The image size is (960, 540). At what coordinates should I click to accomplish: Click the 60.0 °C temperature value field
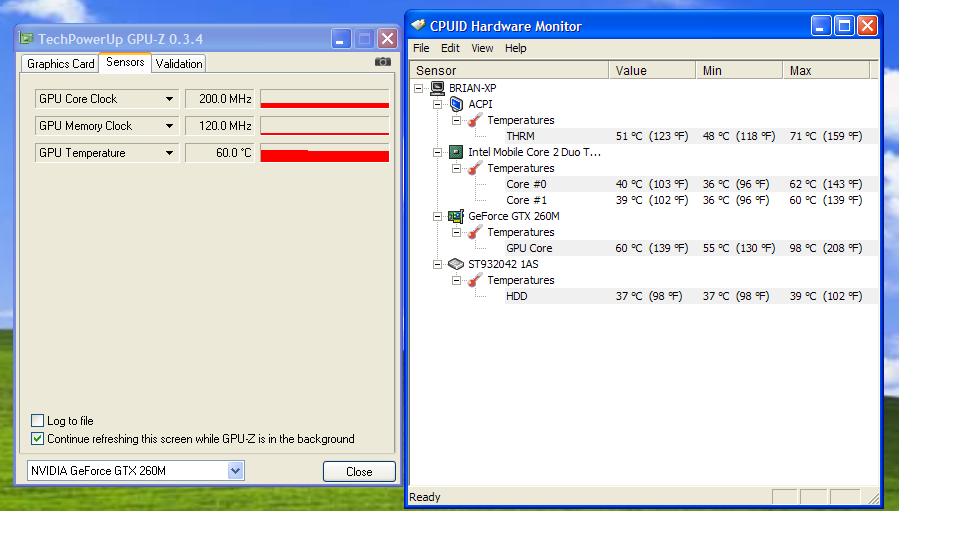coord(219,152)
